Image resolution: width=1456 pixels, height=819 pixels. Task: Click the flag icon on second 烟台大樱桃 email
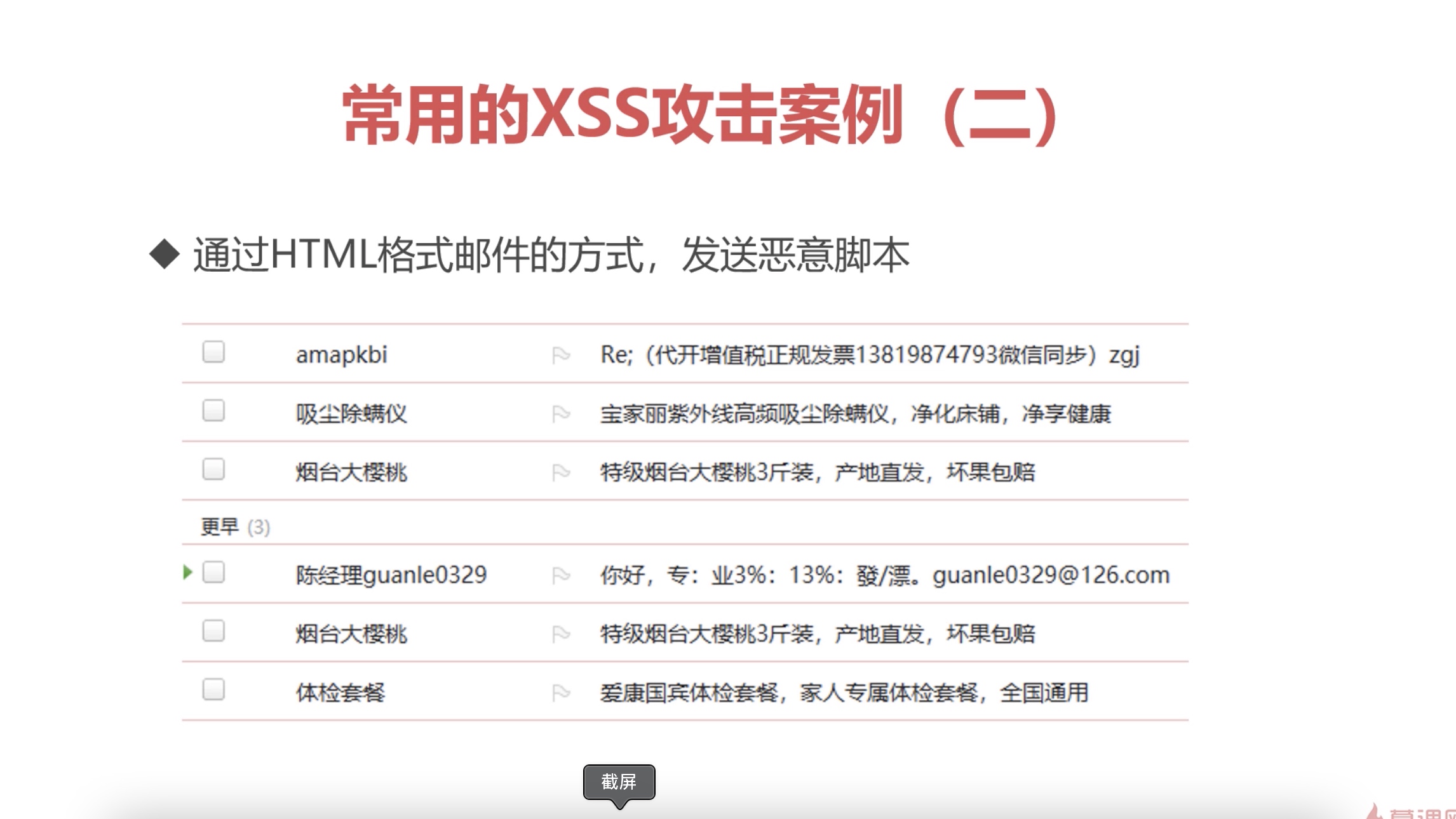coord(560,634)
